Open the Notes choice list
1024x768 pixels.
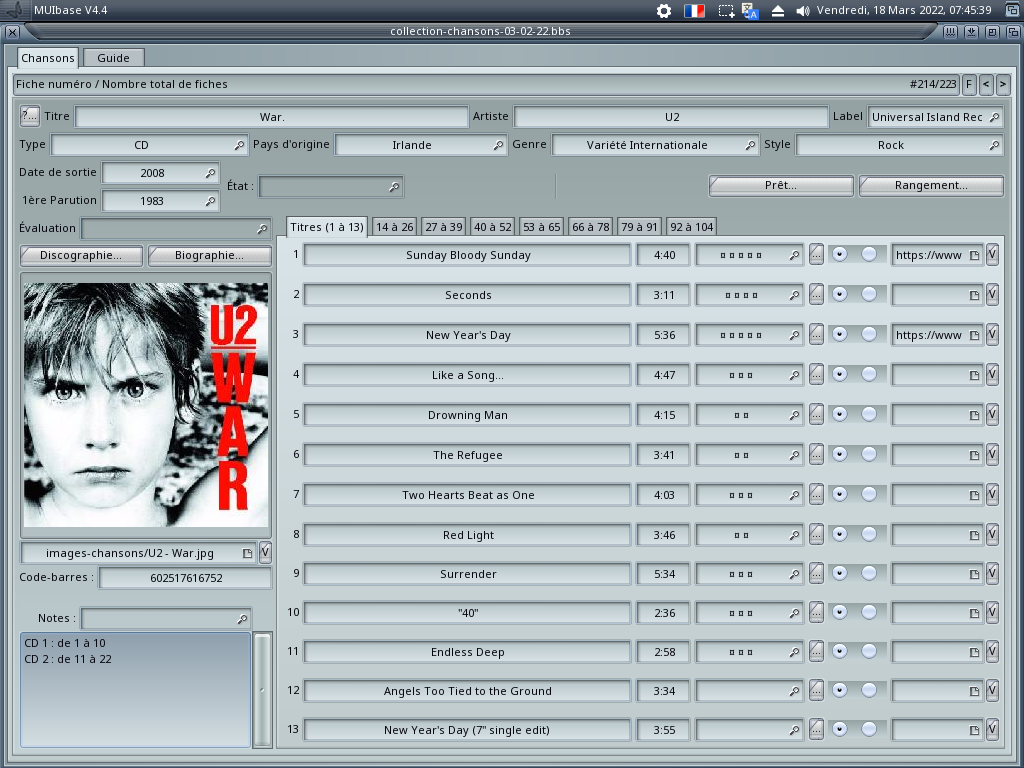(x=166, y=618)
